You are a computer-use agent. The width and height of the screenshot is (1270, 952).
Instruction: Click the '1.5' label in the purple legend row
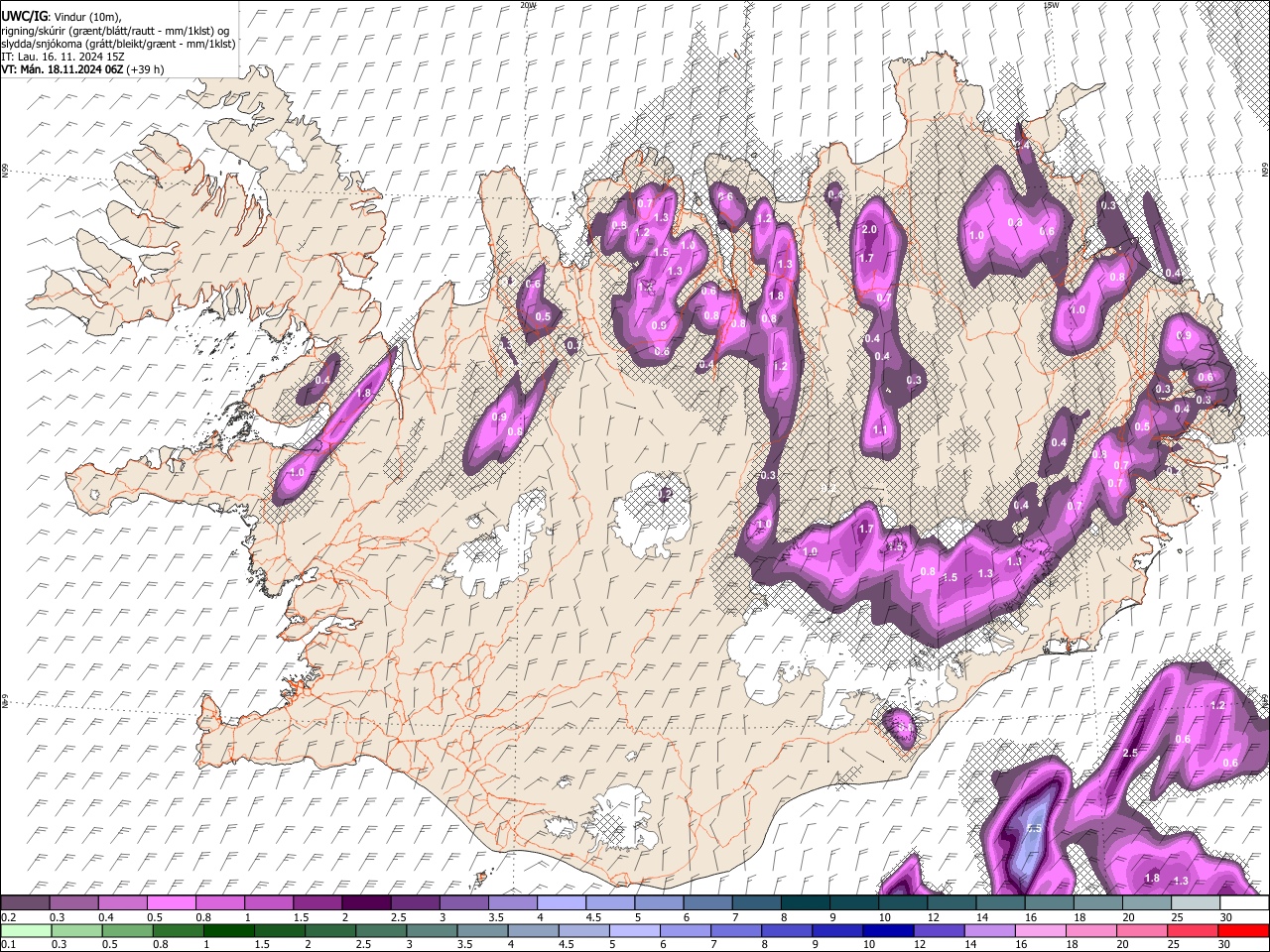point(302,917)
